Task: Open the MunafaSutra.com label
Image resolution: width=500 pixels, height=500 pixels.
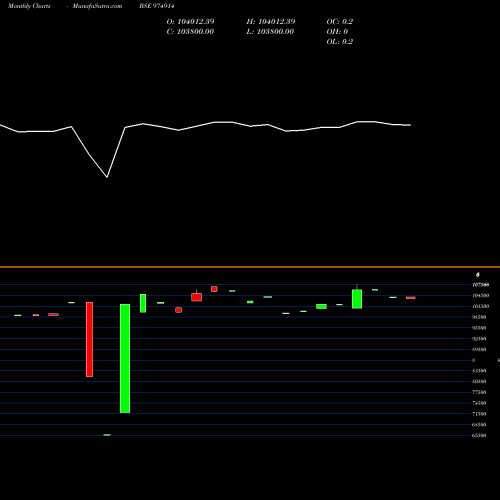Action: pos(97,6)
